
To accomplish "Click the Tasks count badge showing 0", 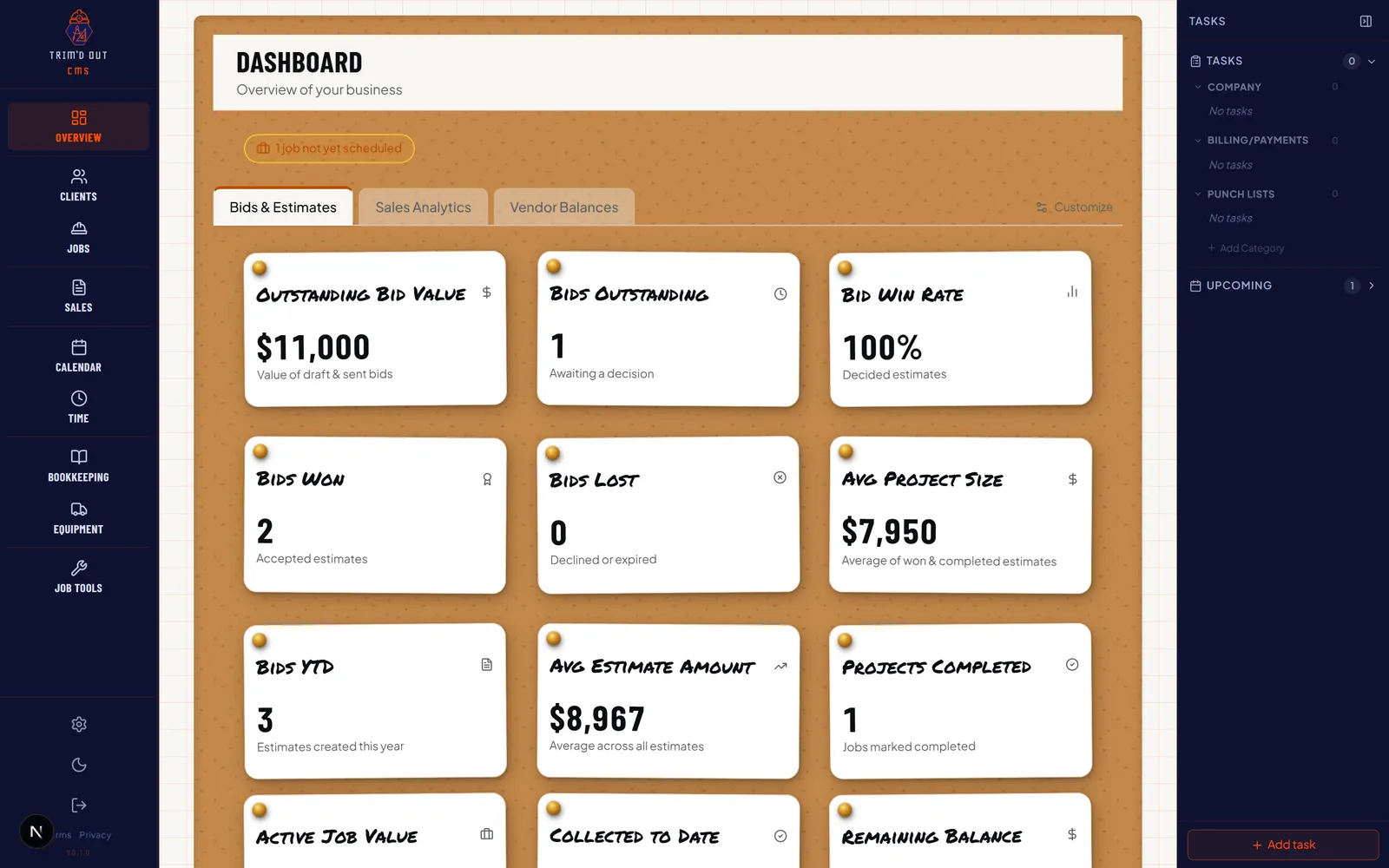I will pyautogui.click(x=1352, y=61).
